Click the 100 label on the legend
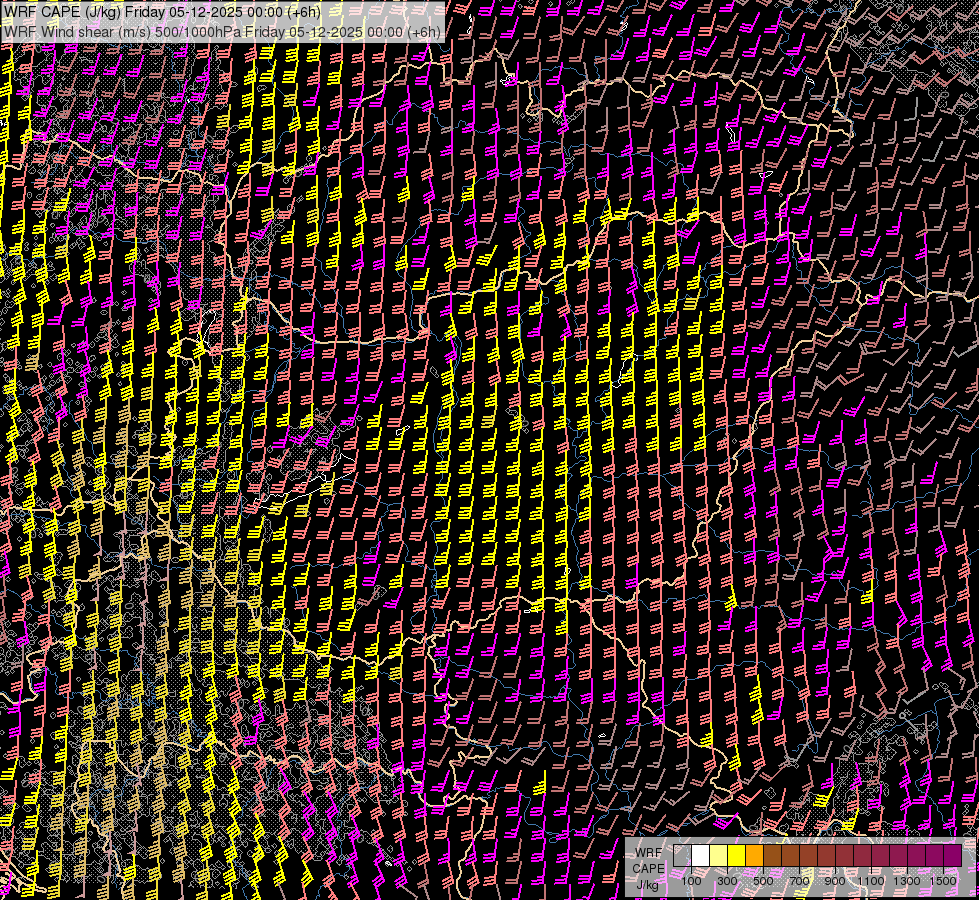Screen dimensions: 979x900 691,881
